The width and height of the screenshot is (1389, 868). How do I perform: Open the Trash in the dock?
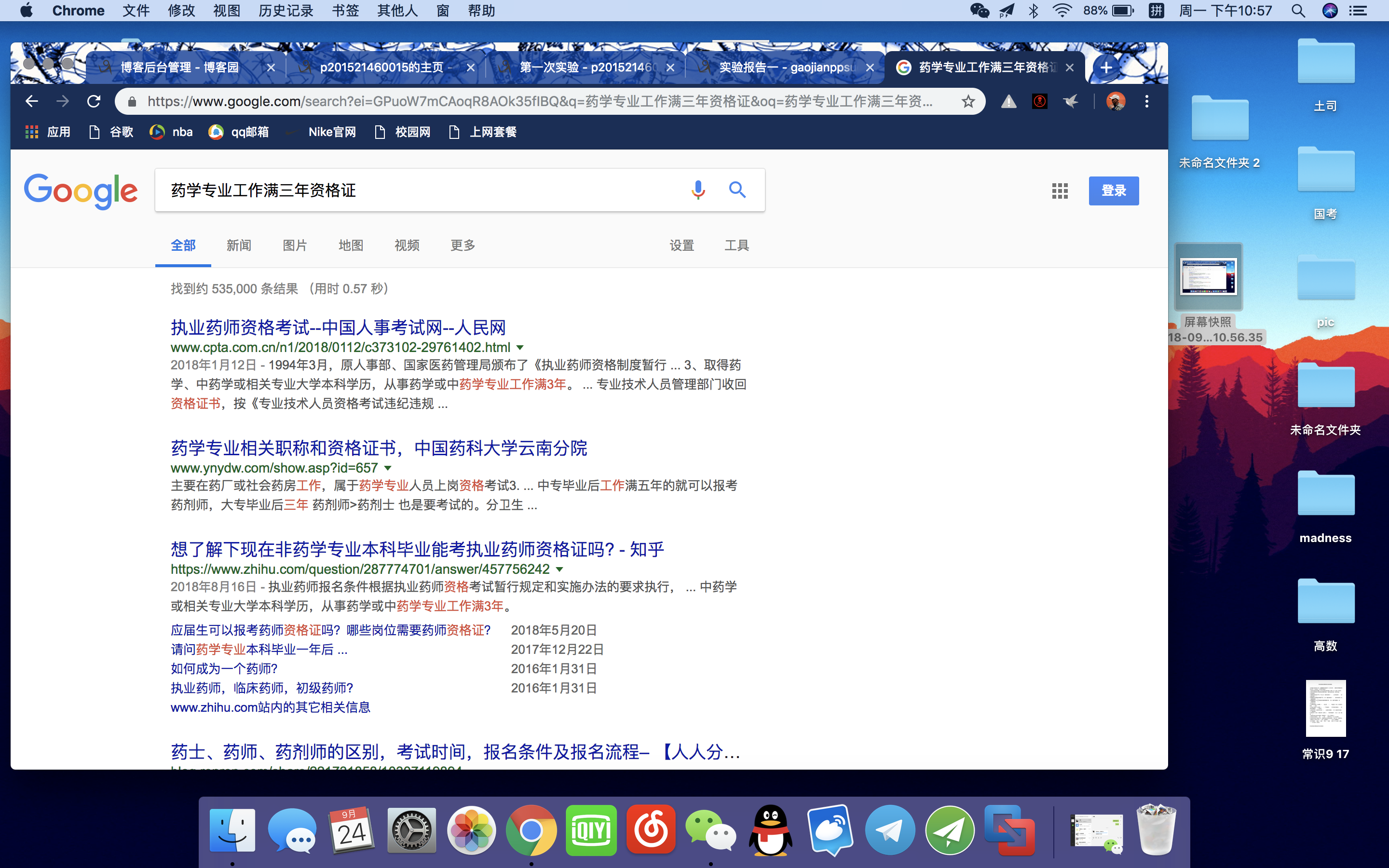pos(1156,830)
